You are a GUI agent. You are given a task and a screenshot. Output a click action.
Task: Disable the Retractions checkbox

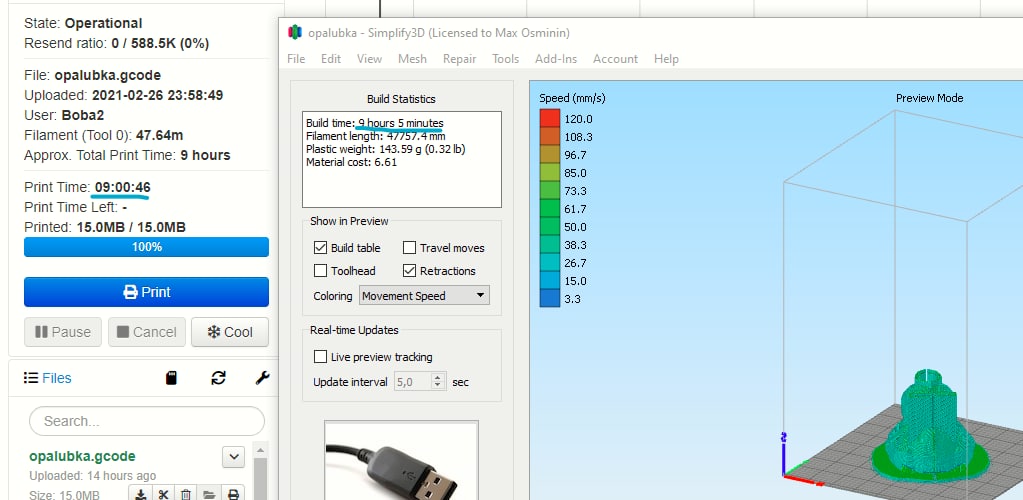tap(409, 271)
